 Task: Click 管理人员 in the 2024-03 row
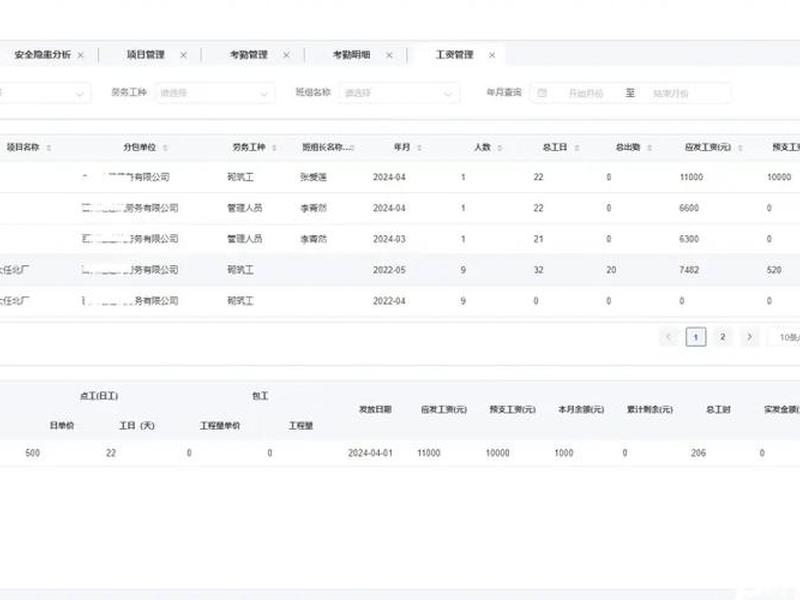244,239
